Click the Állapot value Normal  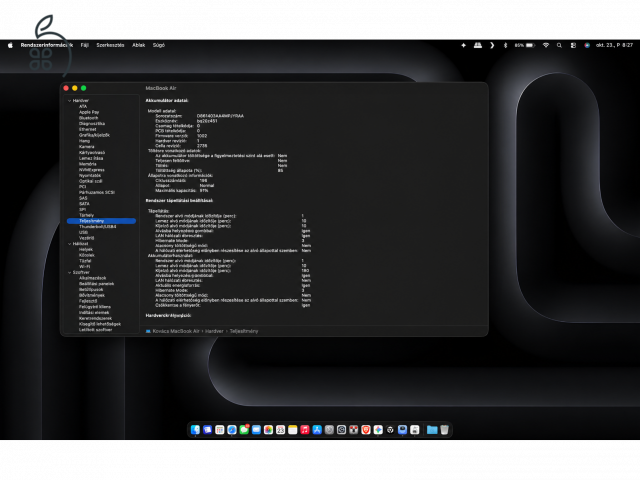(207, 185)
